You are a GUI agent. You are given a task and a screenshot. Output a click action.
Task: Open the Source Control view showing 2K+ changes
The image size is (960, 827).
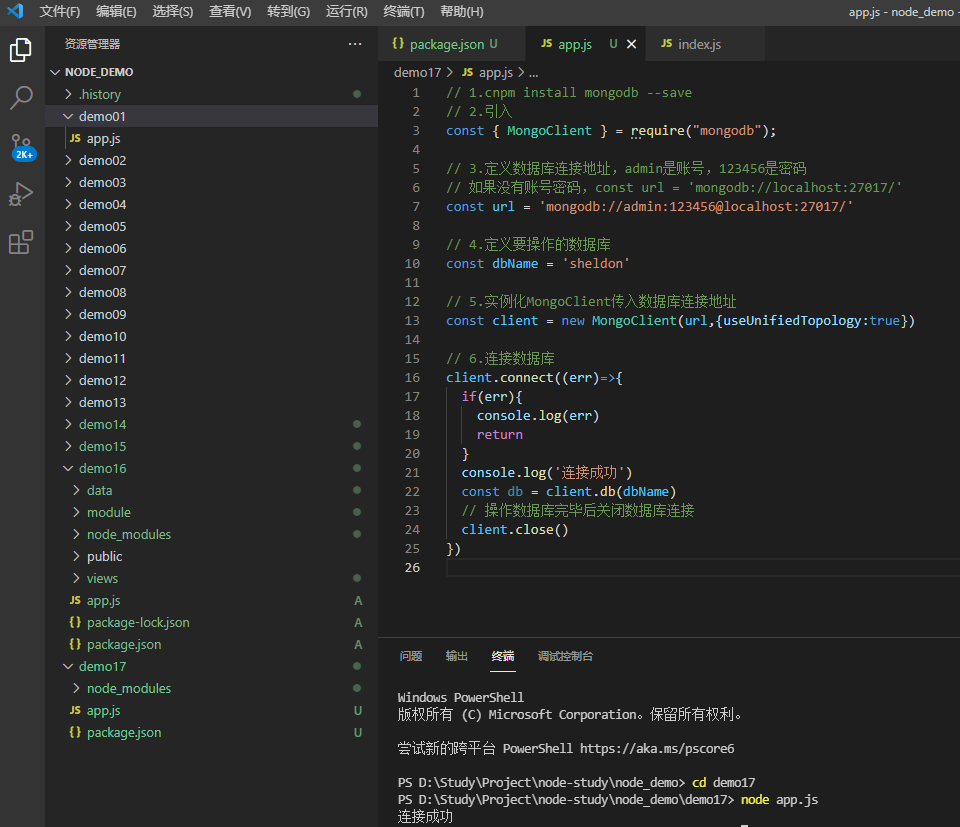point(22,146)
